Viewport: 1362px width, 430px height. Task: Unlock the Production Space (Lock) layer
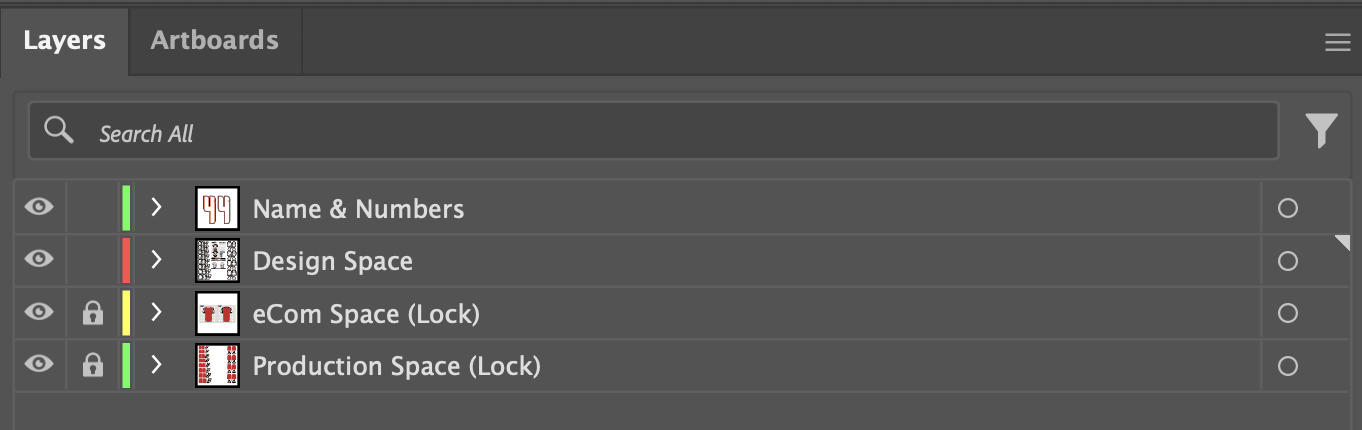92,366
